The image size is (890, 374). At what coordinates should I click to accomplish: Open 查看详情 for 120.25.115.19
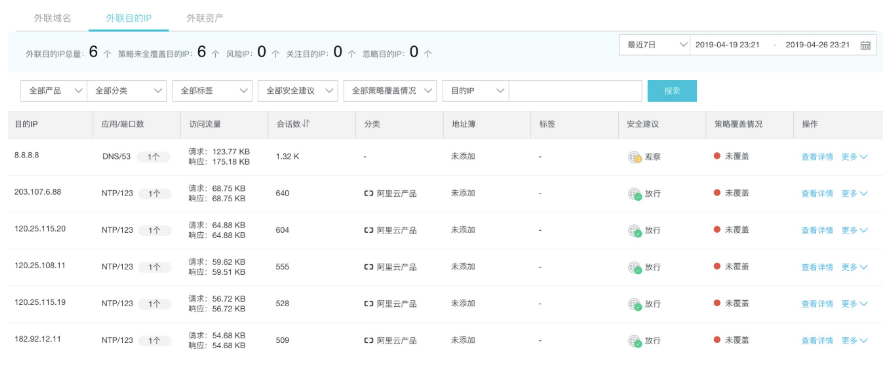[x=817, y=304]
